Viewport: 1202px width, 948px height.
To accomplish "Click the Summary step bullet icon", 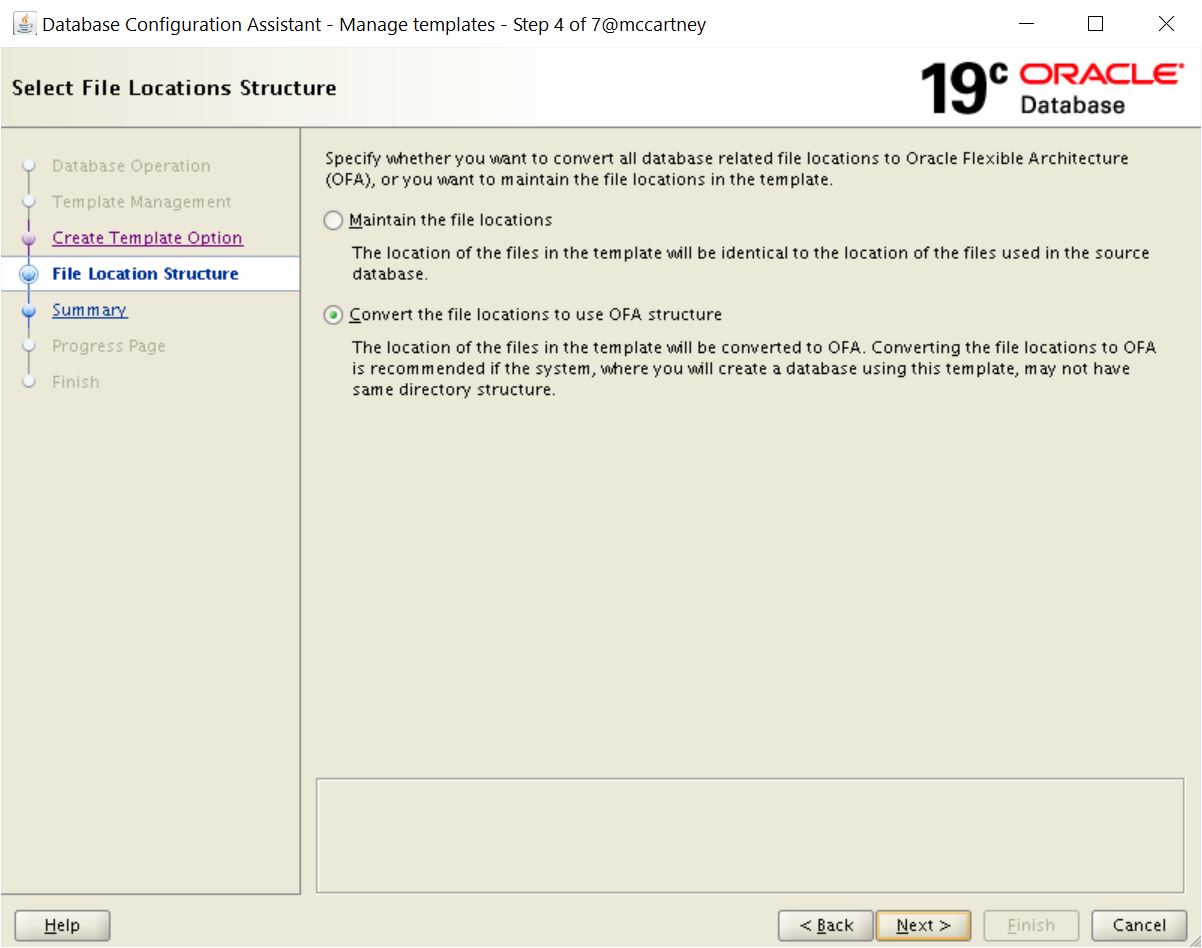I will (x=29, y=310).
